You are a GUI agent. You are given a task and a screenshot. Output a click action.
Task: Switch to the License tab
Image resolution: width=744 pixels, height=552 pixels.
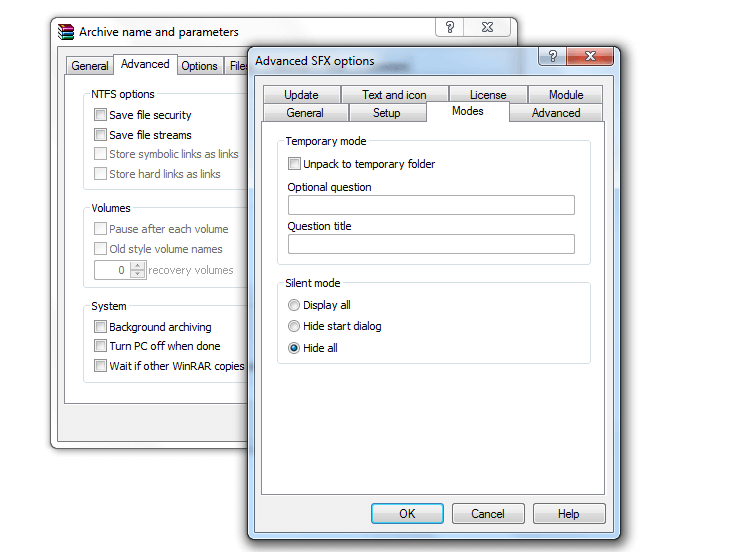(488, 94)
